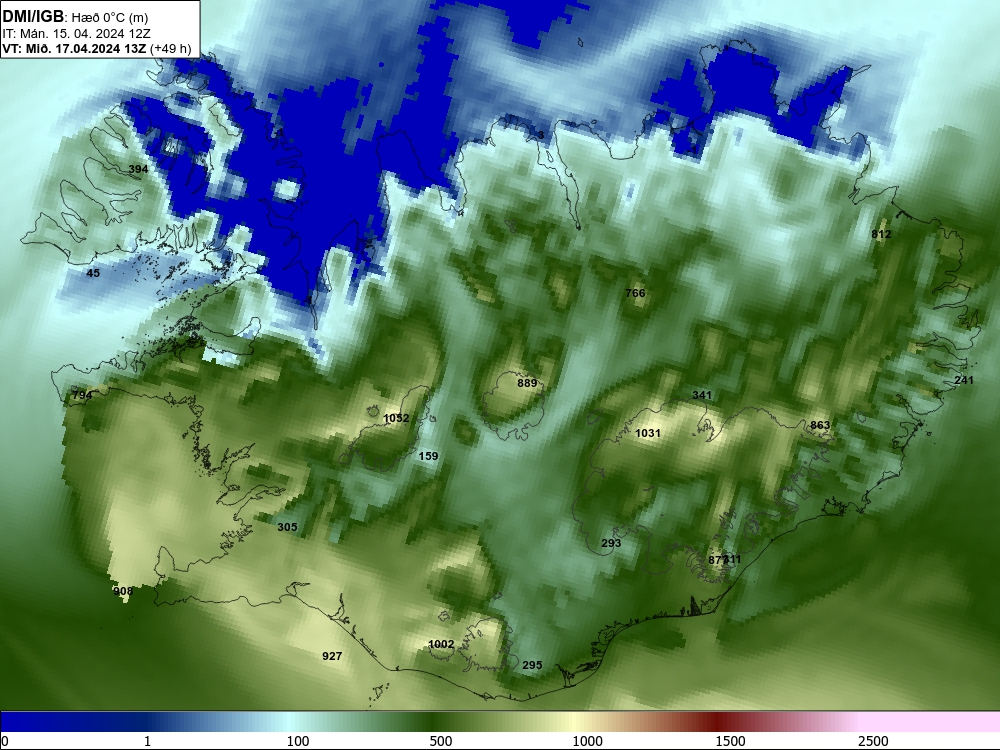1000x750 pixels.
Task: Click the map value 889
Action: coord(527,383)
